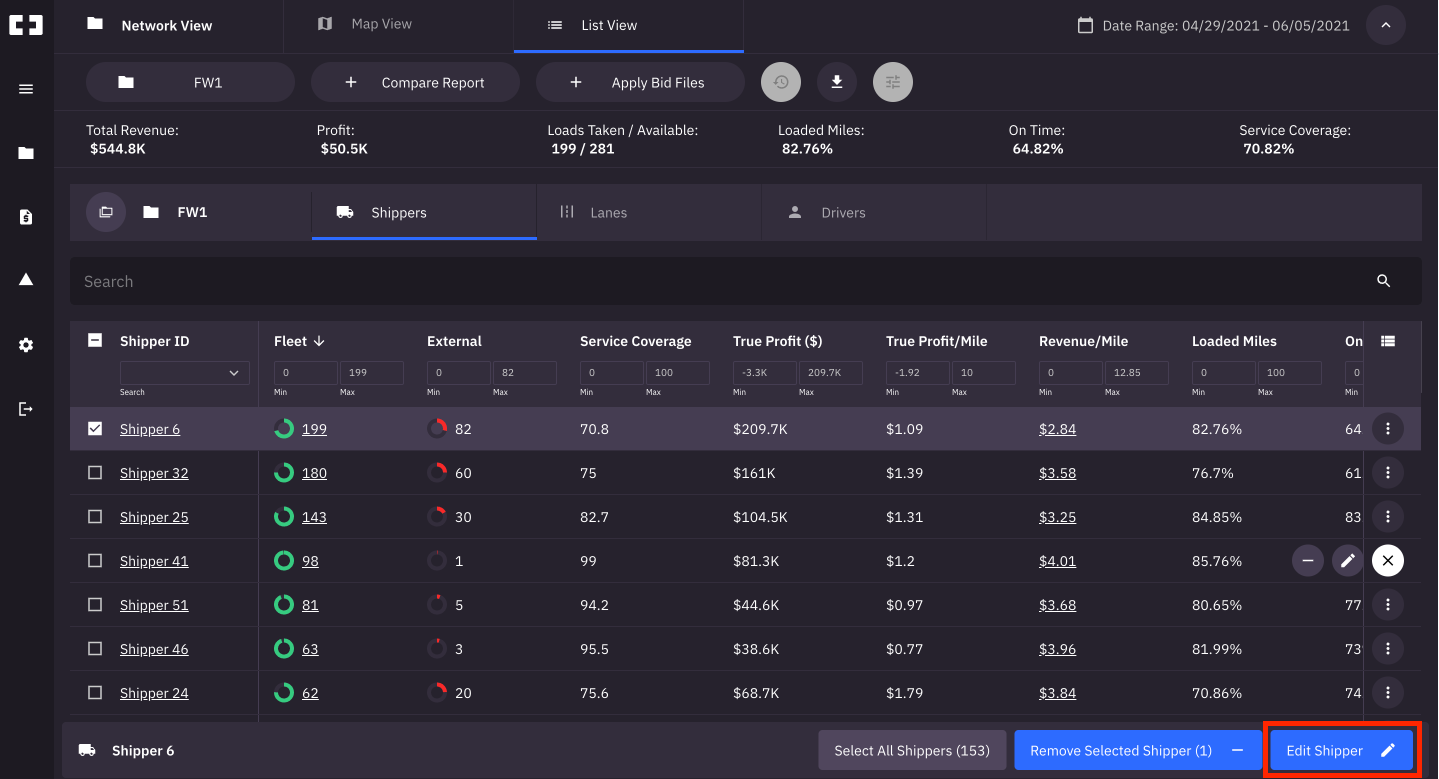The image size is (1439, 779).
Task: Click the column list icon in table header
Action: coord(1388,341)
